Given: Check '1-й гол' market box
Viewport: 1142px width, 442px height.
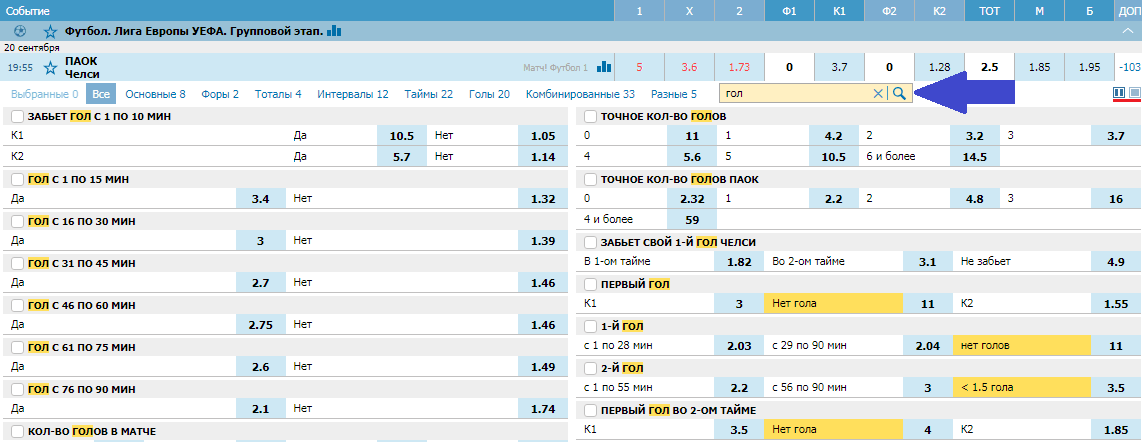Looking at the screenshot, I should [x=590, y=326].
